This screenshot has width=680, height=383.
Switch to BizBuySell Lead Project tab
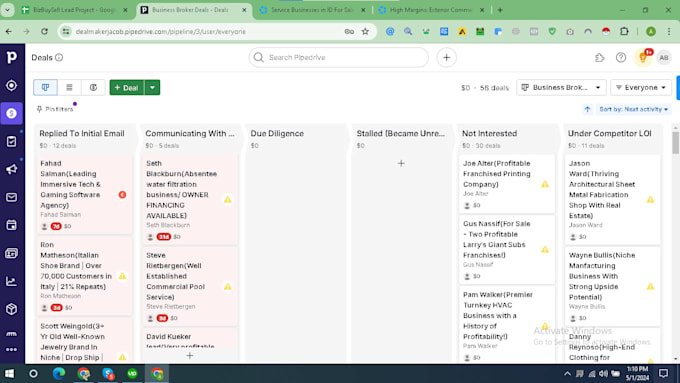click(x=74, y=10)
